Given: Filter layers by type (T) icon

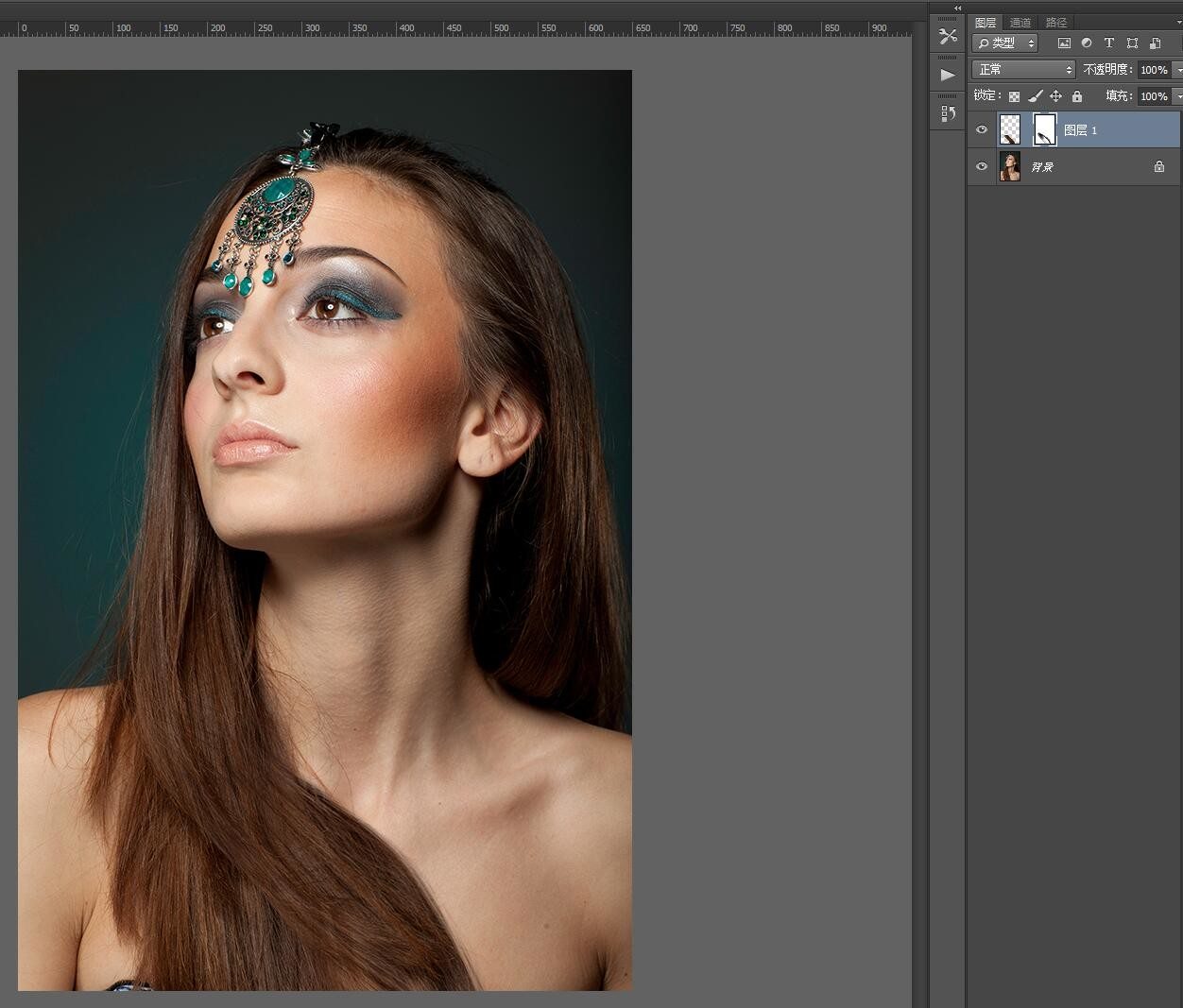Looking at the screenshot, I should point(1109,43).
